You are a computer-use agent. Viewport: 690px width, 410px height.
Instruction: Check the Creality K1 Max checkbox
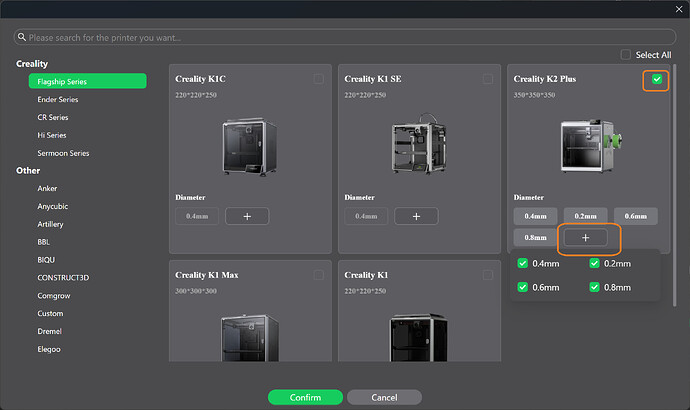[x=319, y=275]
